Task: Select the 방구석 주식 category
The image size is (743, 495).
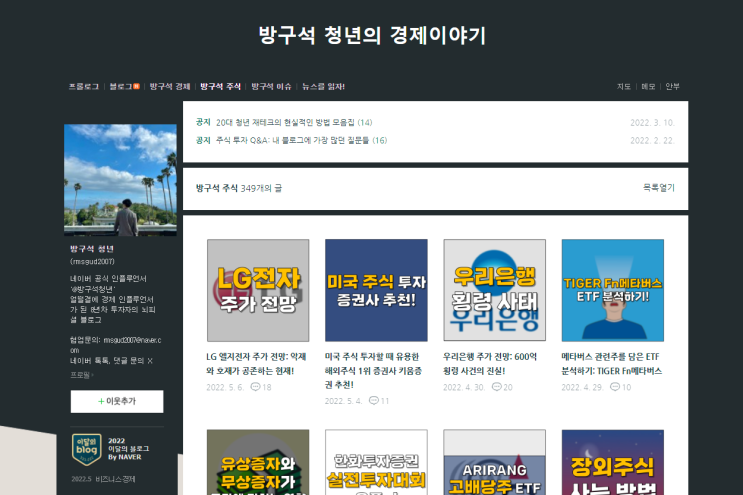Action: 220,87
